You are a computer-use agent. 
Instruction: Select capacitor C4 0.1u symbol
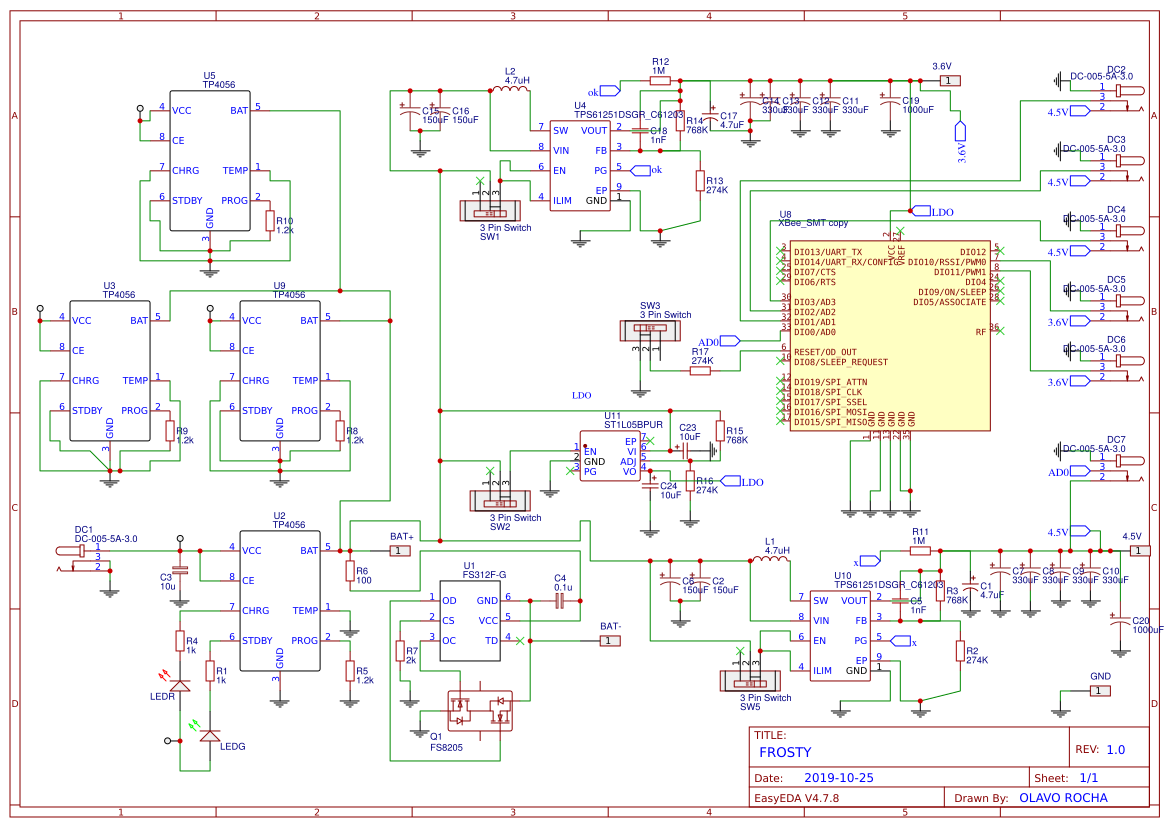coord(559,601)
